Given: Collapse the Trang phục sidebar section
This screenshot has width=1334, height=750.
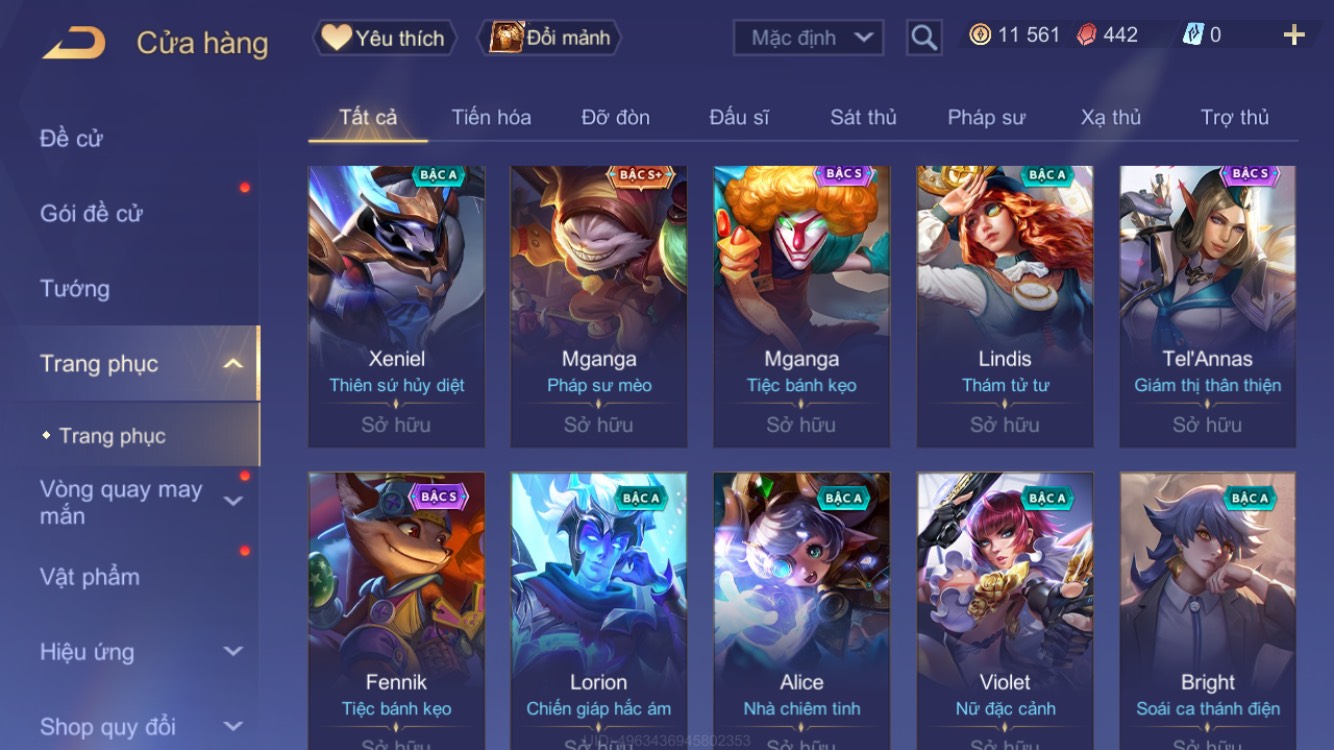Looking at the screenshot, I should (232, 364).
